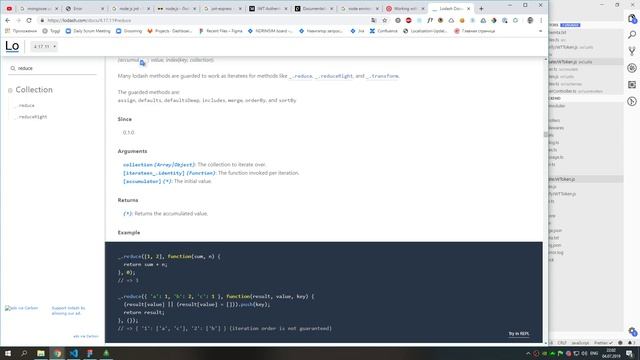Click the taskbar clock and date
640x360 pixels.
click(x=611, y=353)
